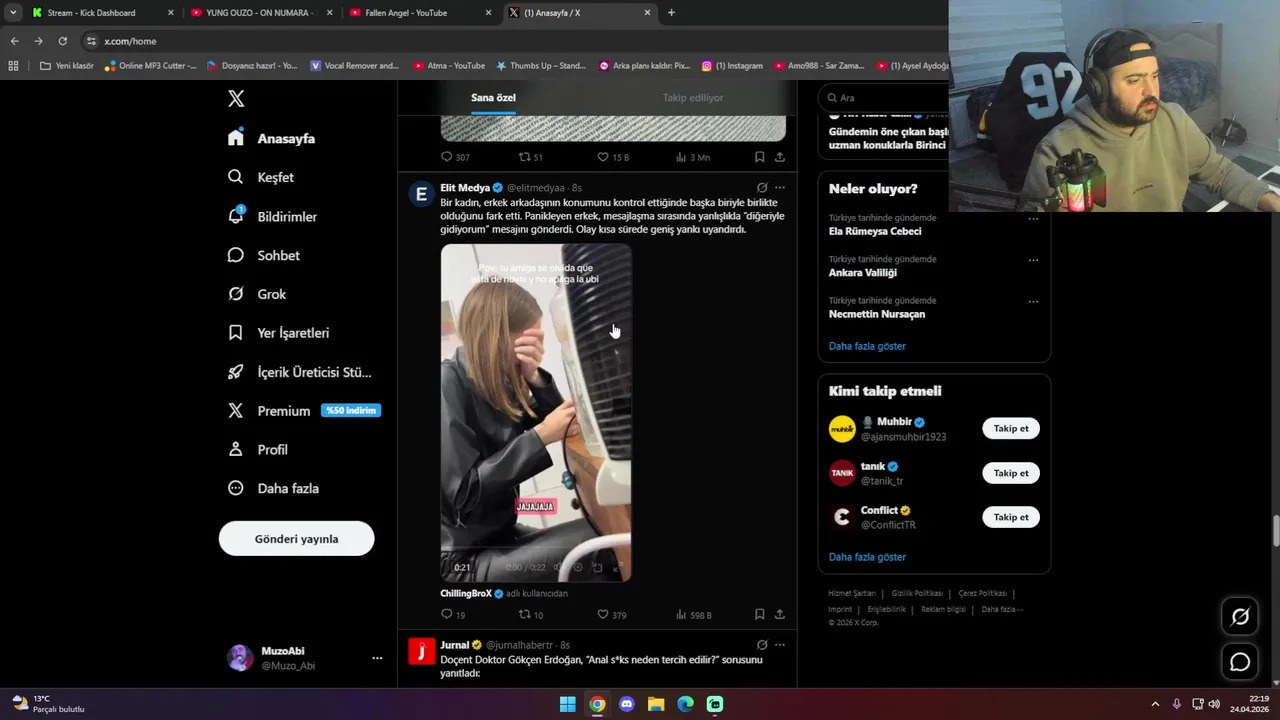
Task: Open account menu dots beside MuzoAbi
Action: [x=377, y=658]
